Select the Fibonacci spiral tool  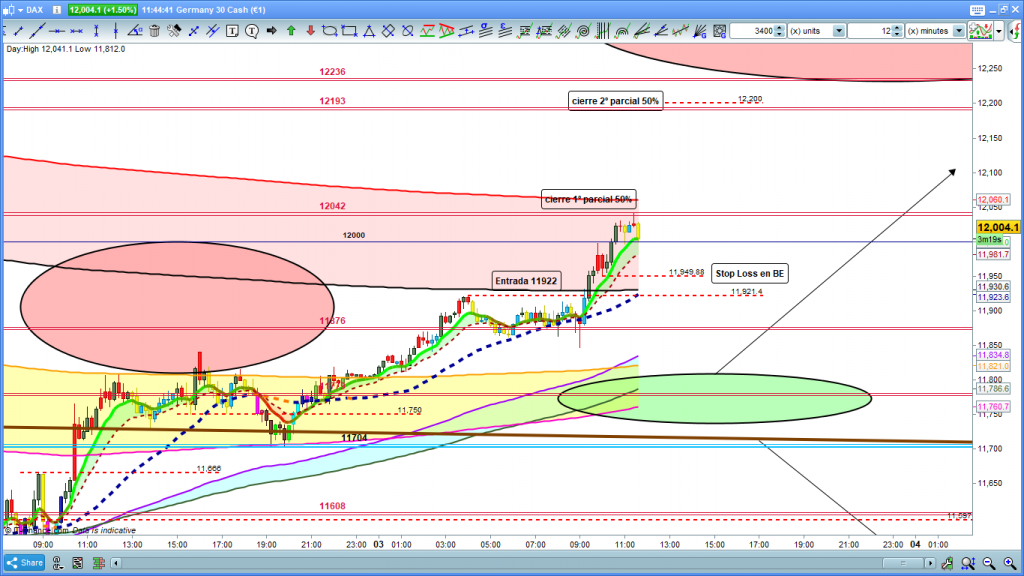point(584,31)
